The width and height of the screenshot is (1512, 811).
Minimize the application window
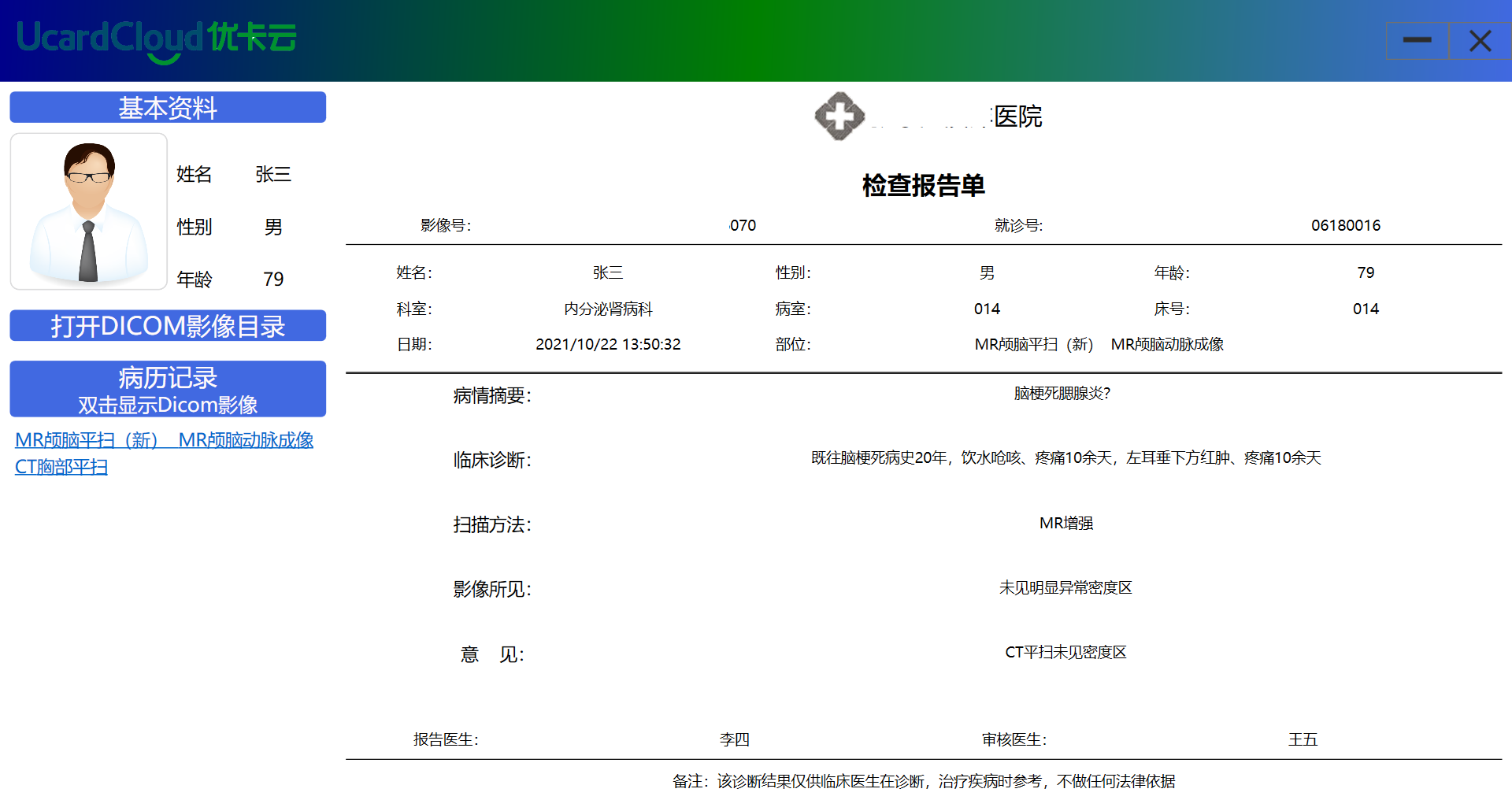[1417, 41]
